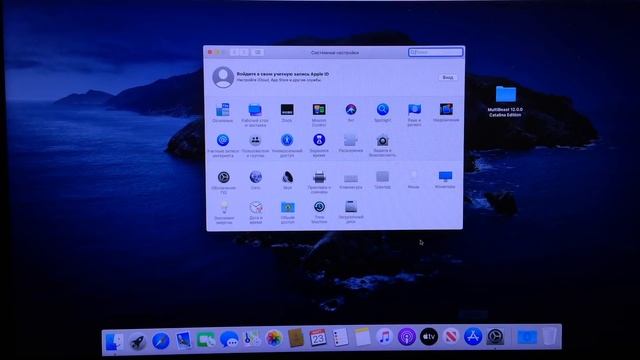Image resolution: width=640 pixels, height=360 pixels.
Task: Open Photos from the Dock
Action: [x=274, y=338]
